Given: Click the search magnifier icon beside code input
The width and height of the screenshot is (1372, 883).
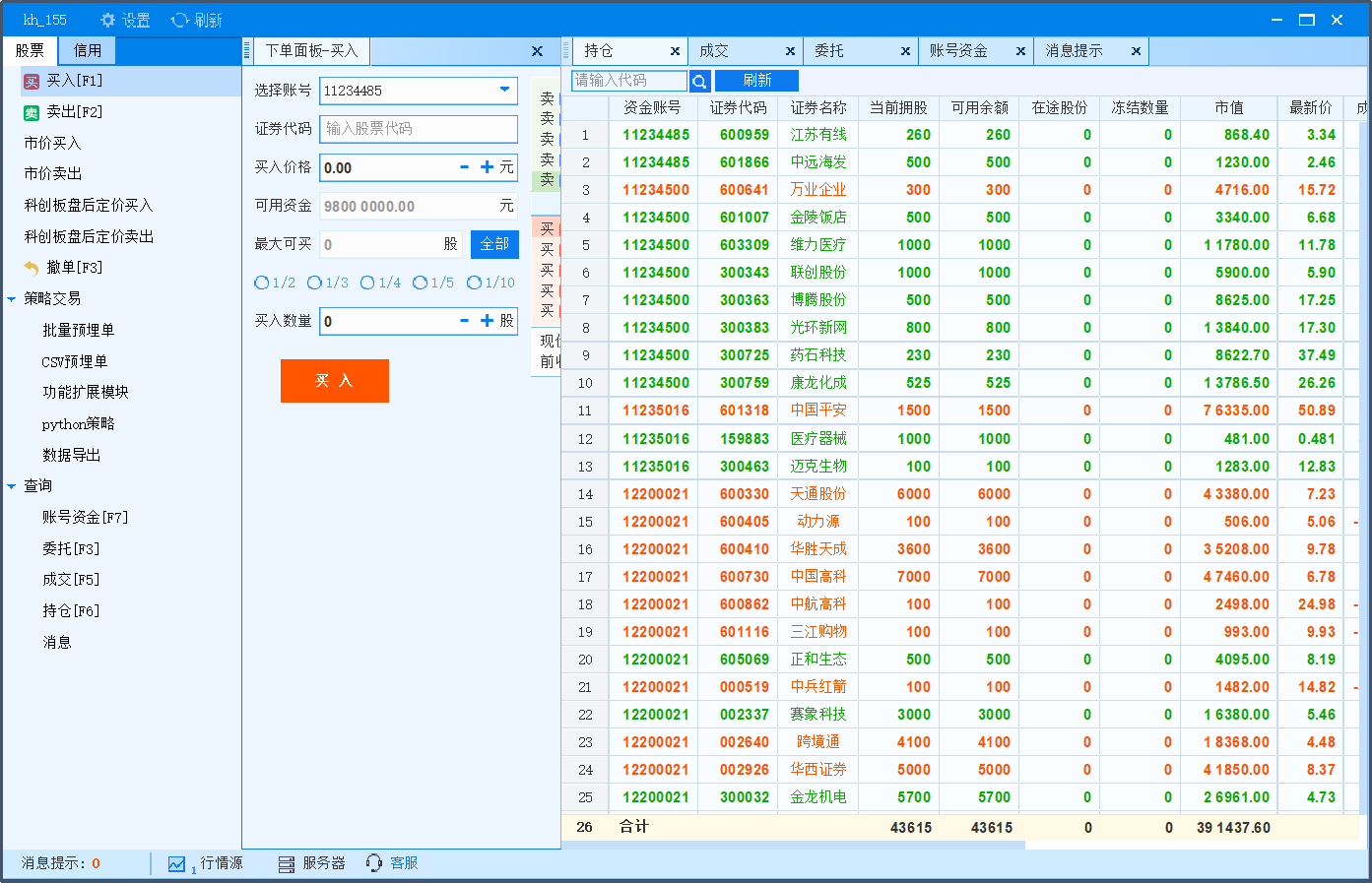Looking at the screenshot, I should 699,81.
